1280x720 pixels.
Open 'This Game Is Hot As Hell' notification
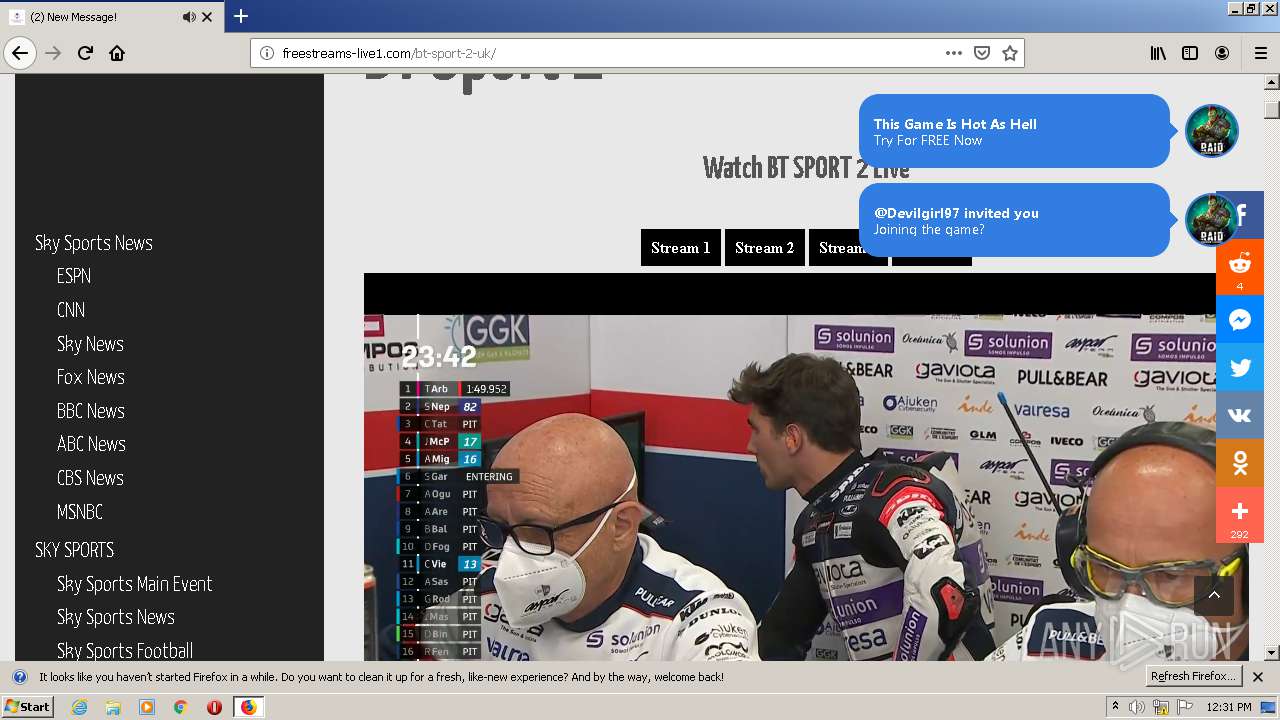click(x=1014, y=131)
